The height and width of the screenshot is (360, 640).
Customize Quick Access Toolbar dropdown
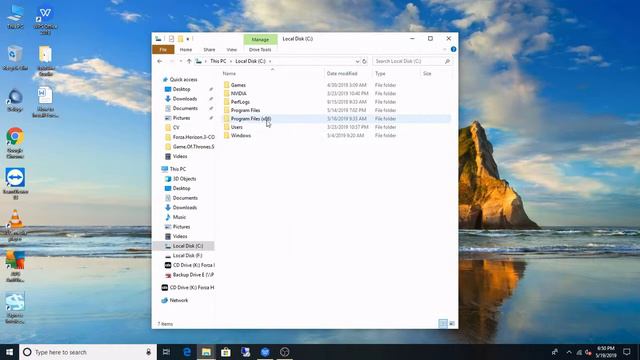click(188, 39)
